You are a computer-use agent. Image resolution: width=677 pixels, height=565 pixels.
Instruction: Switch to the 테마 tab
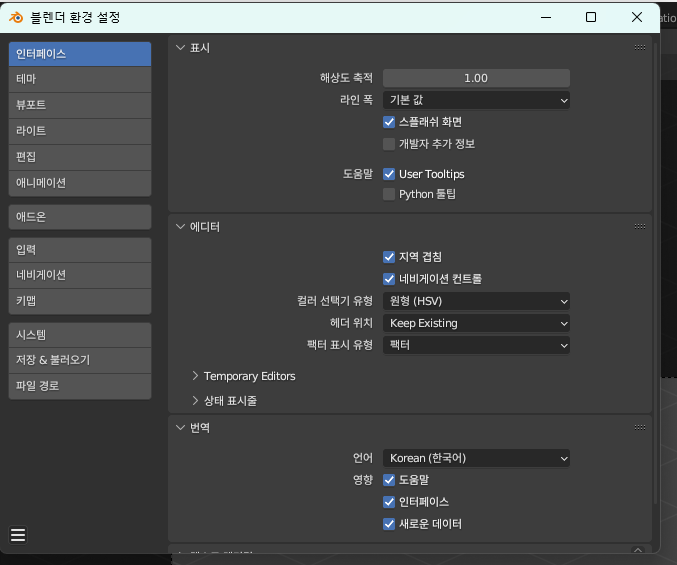click(x=80, y=79)
